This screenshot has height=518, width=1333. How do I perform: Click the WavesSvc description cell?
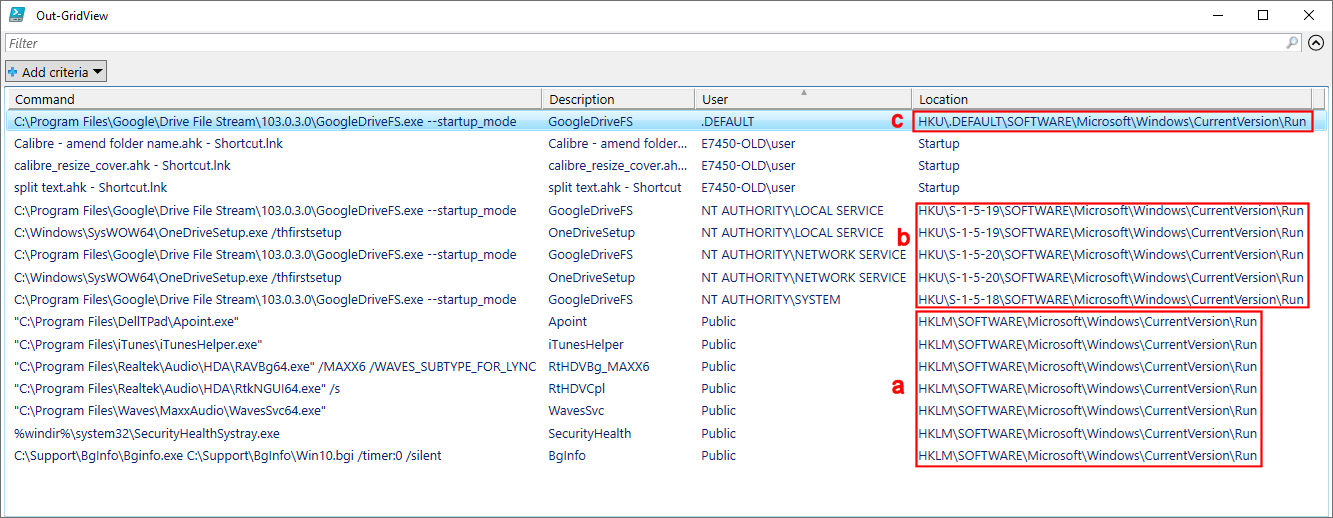point(576,411)
